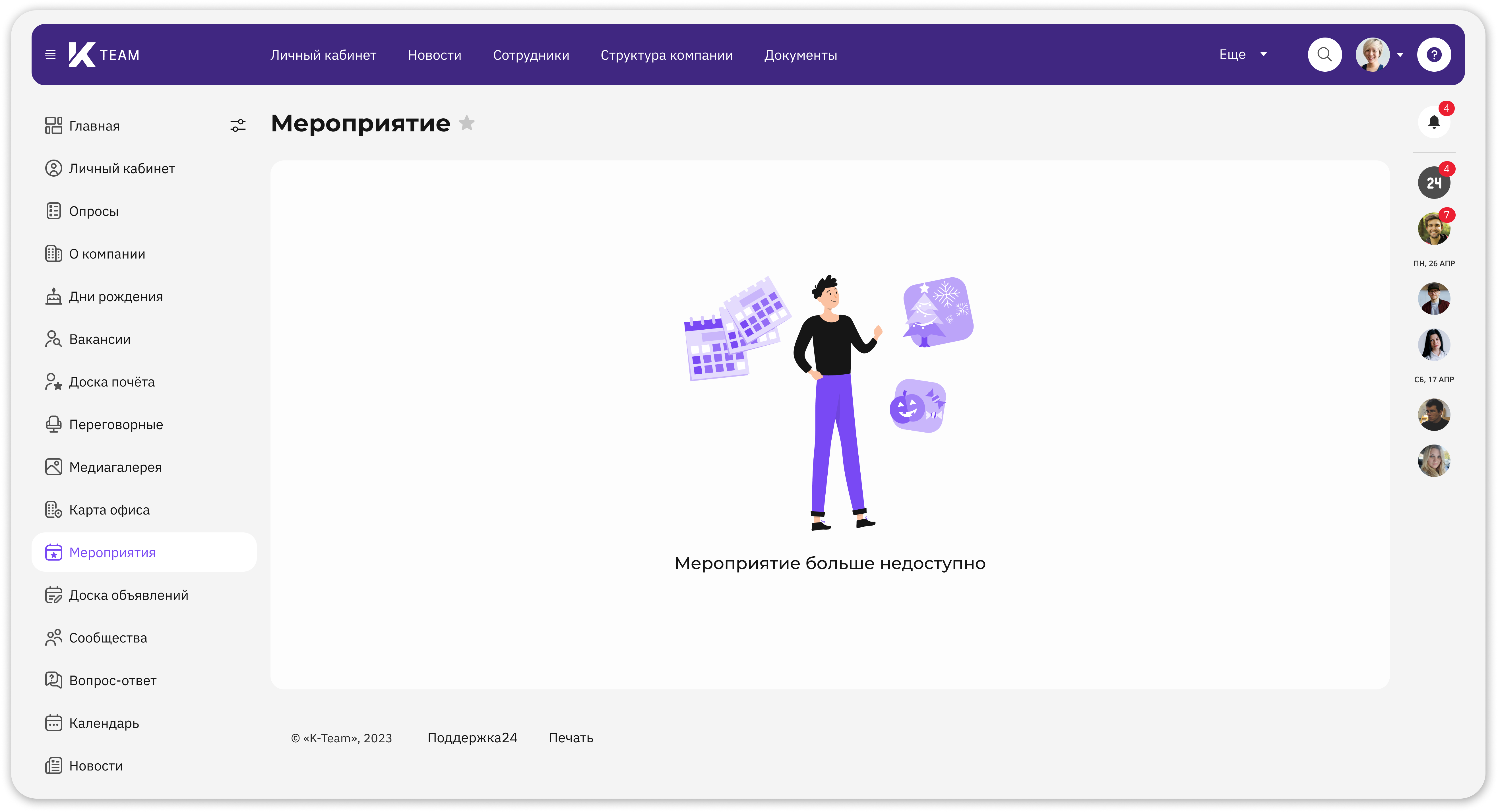Viewport: 1498px width, 812px height.
Task: Open Опросы sidebar link
Action: click(x=94, y=212)
